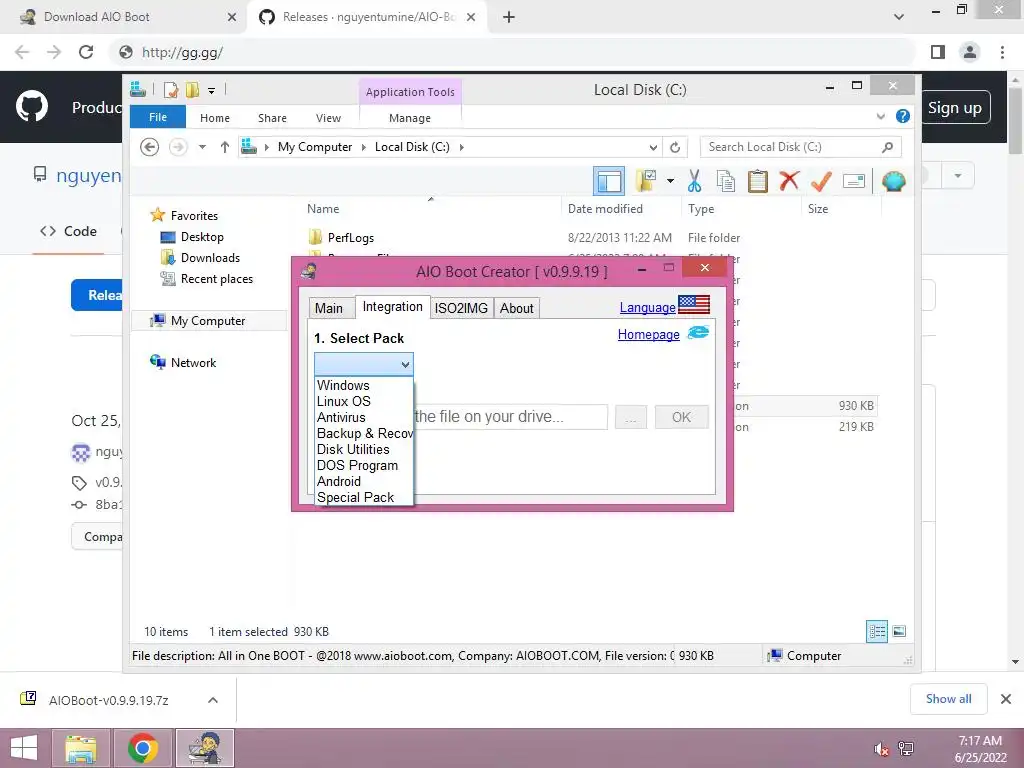Image resolution: width=1024 pixels, height=768 pixels.
Task: Select Recent places in the navigation pane
Action: click(x=216, y=279)
